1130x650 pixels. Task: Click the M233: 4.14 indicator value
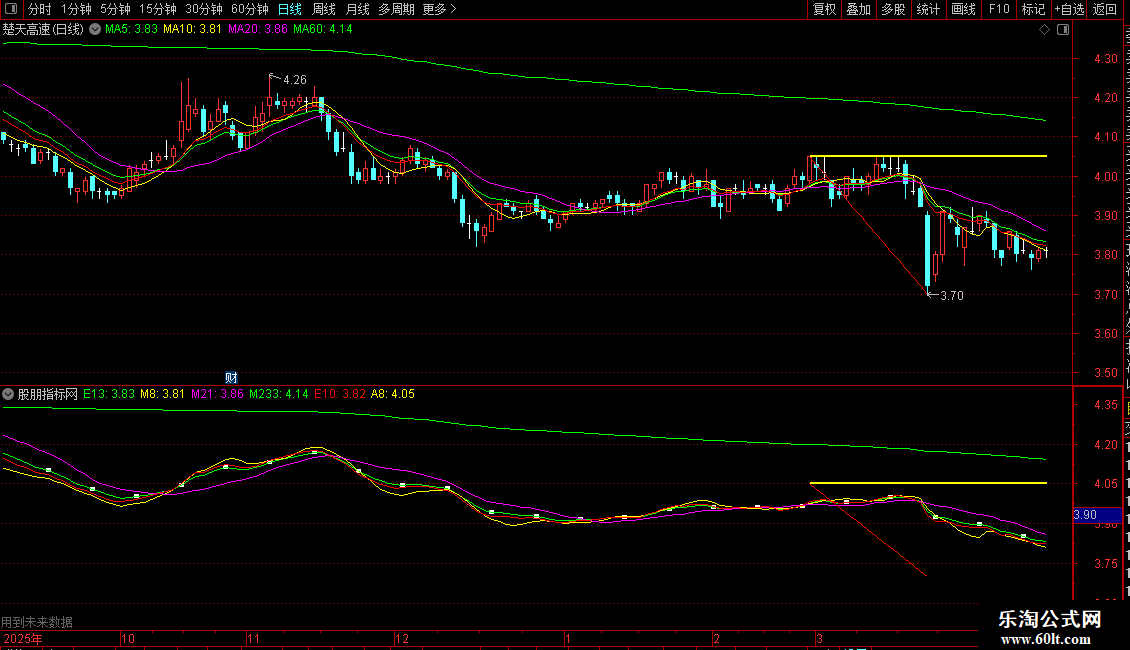click(279, 394)
